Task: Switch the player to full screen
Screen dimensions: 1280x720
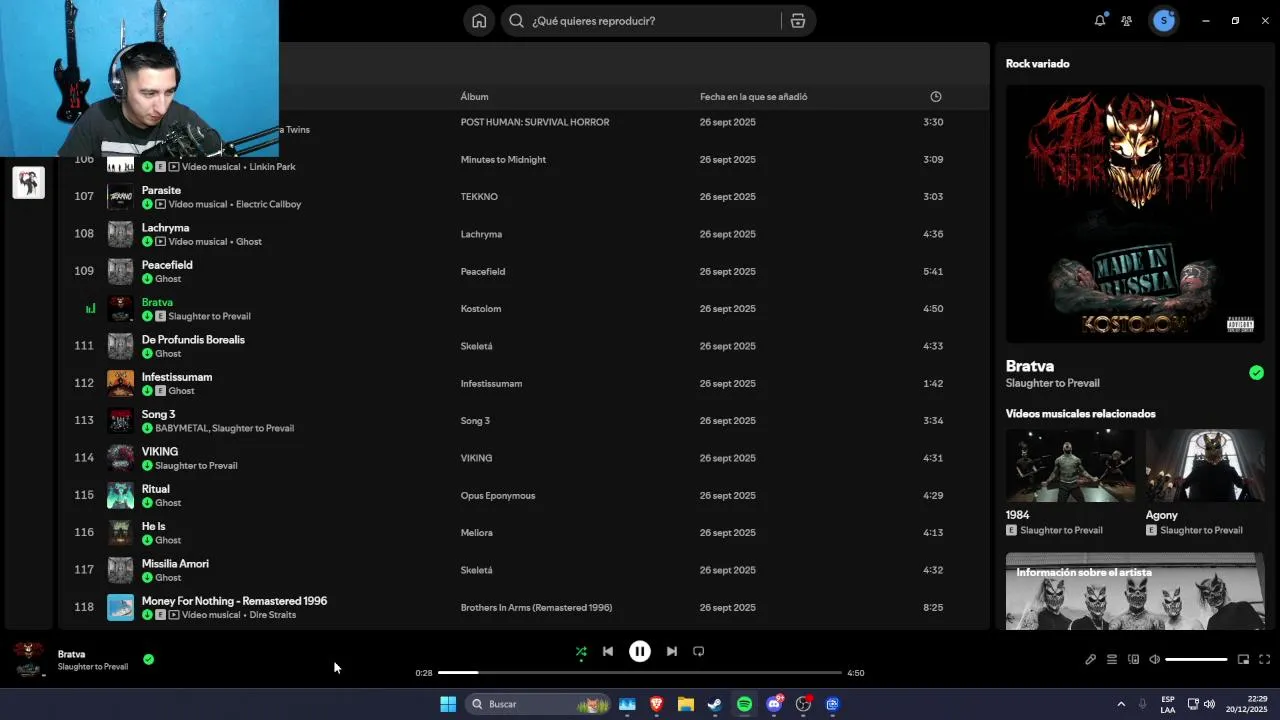Action: 1265,659
